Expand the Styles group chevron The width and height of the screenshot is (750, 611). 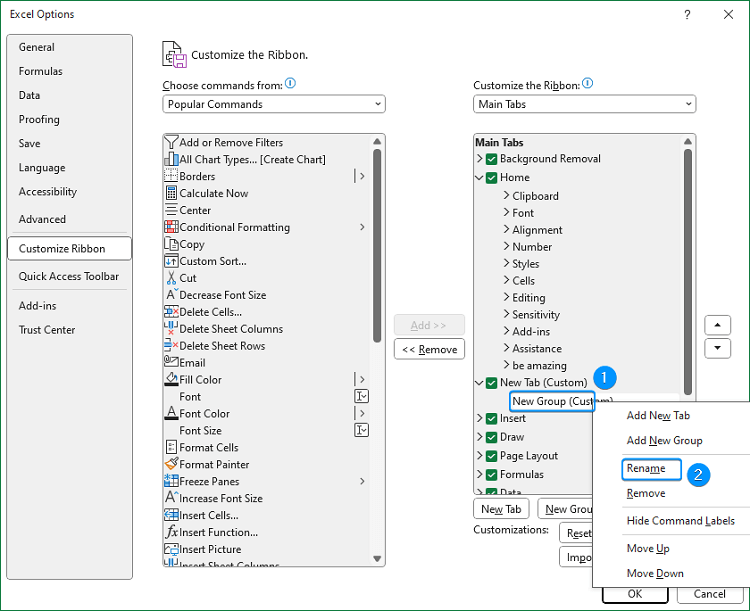tap(507, 263)
